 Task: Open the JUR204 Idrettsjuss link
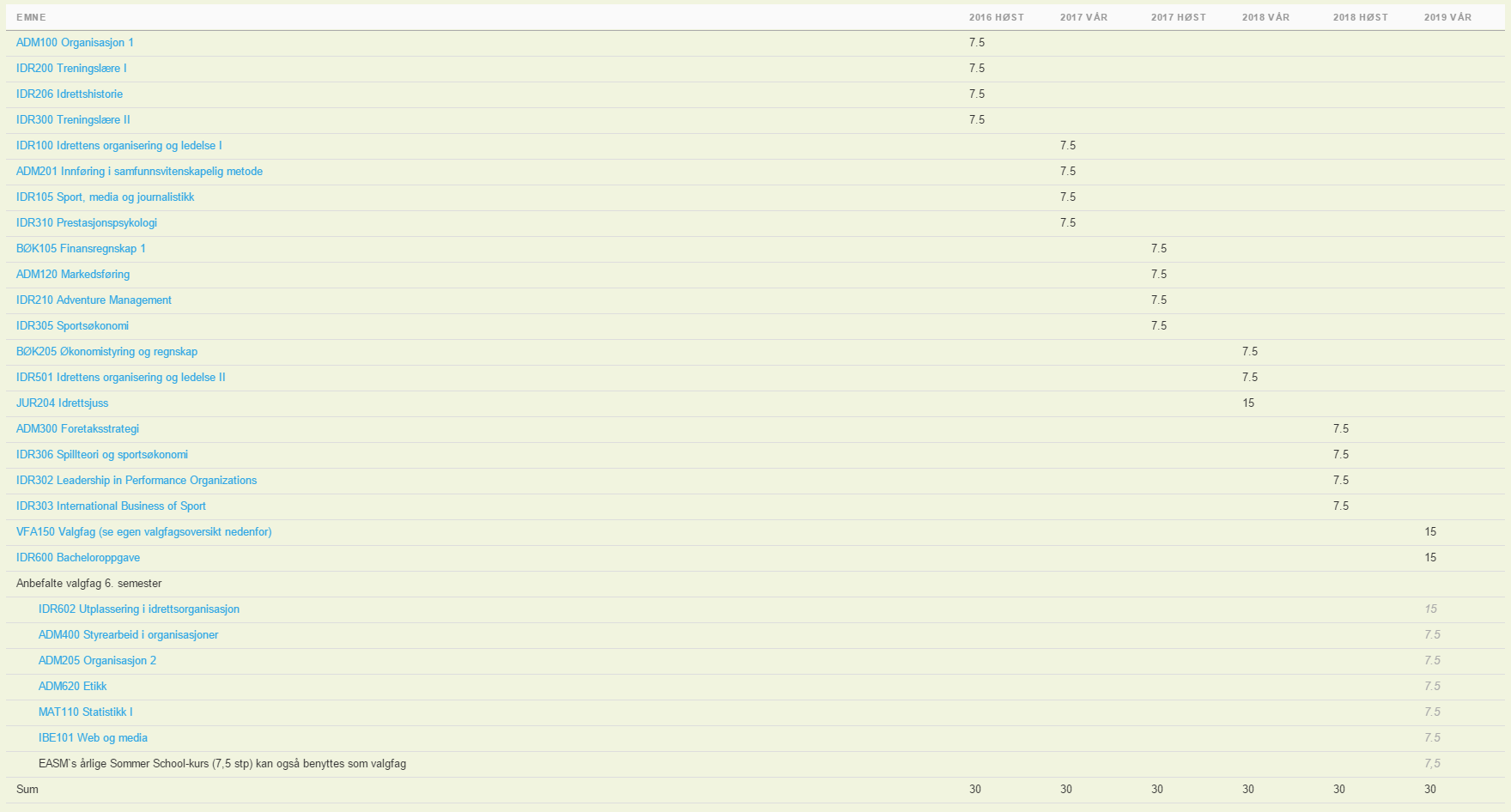tap(62, 403)
